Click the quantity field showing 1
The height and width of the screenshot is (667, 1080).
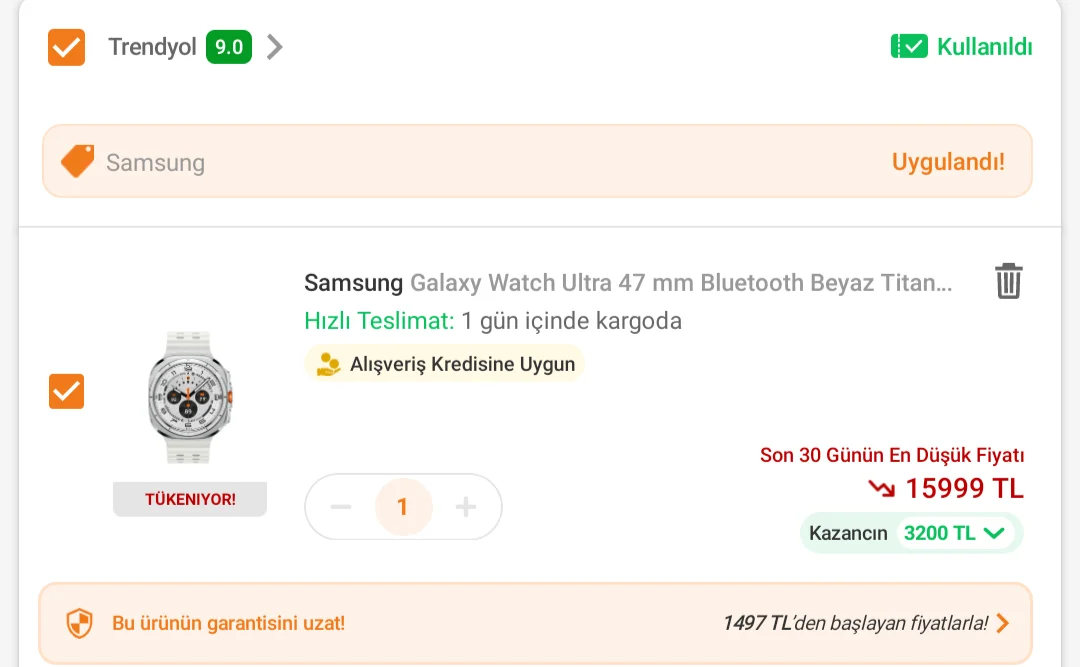tap(403, 507)
